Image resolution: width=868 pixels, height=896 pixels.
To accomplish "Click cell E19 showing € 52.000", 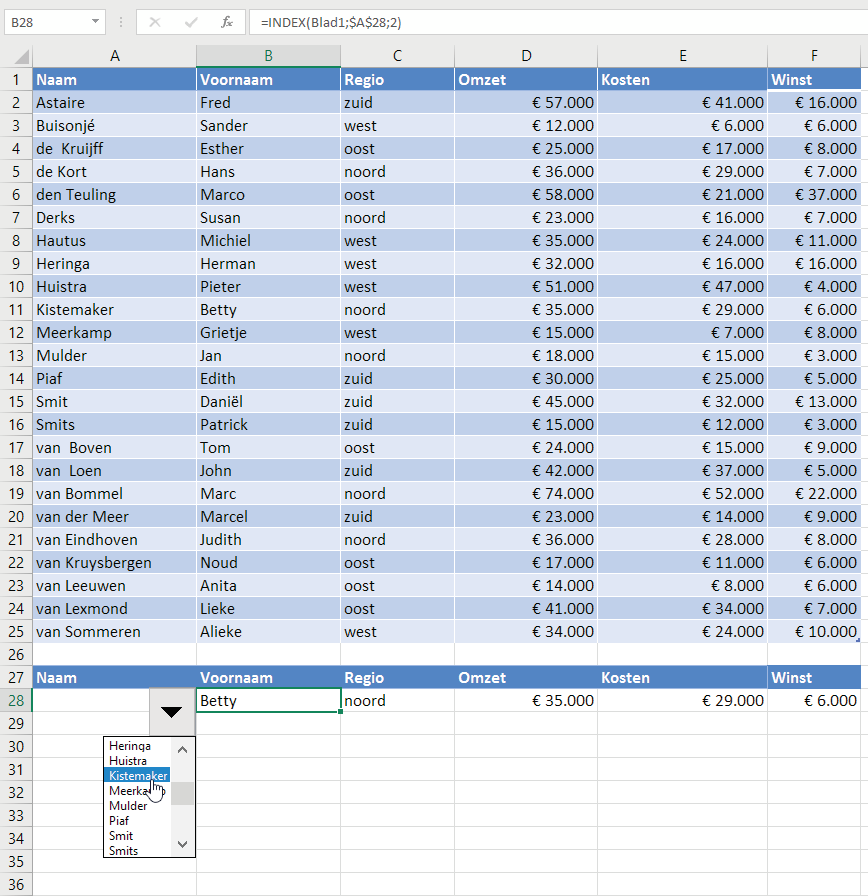I will pos(683,493).
